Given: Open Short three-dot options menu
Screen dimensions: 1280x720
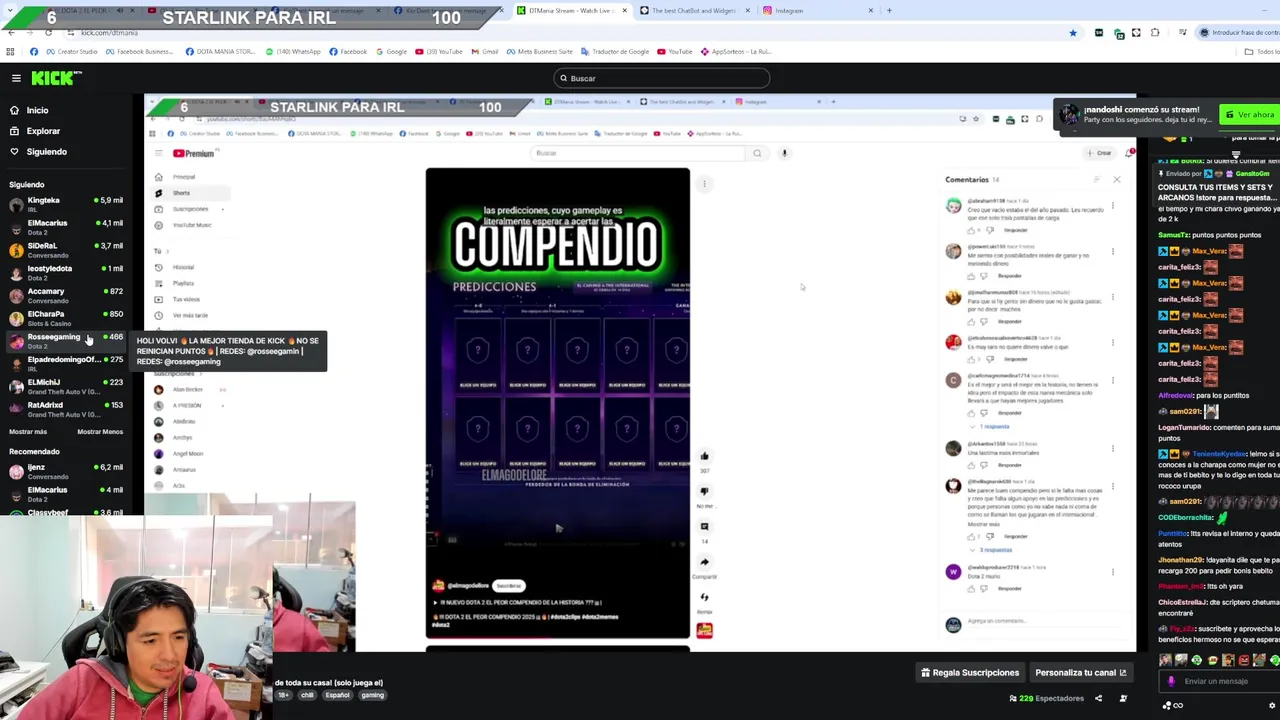Looking at the screenshot, I should coord(704,184).
